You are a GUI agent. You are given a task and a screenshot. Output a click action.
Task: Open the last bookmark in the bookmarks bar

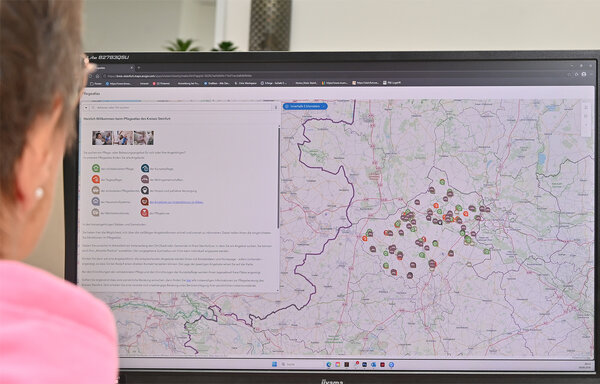(392, 83)
